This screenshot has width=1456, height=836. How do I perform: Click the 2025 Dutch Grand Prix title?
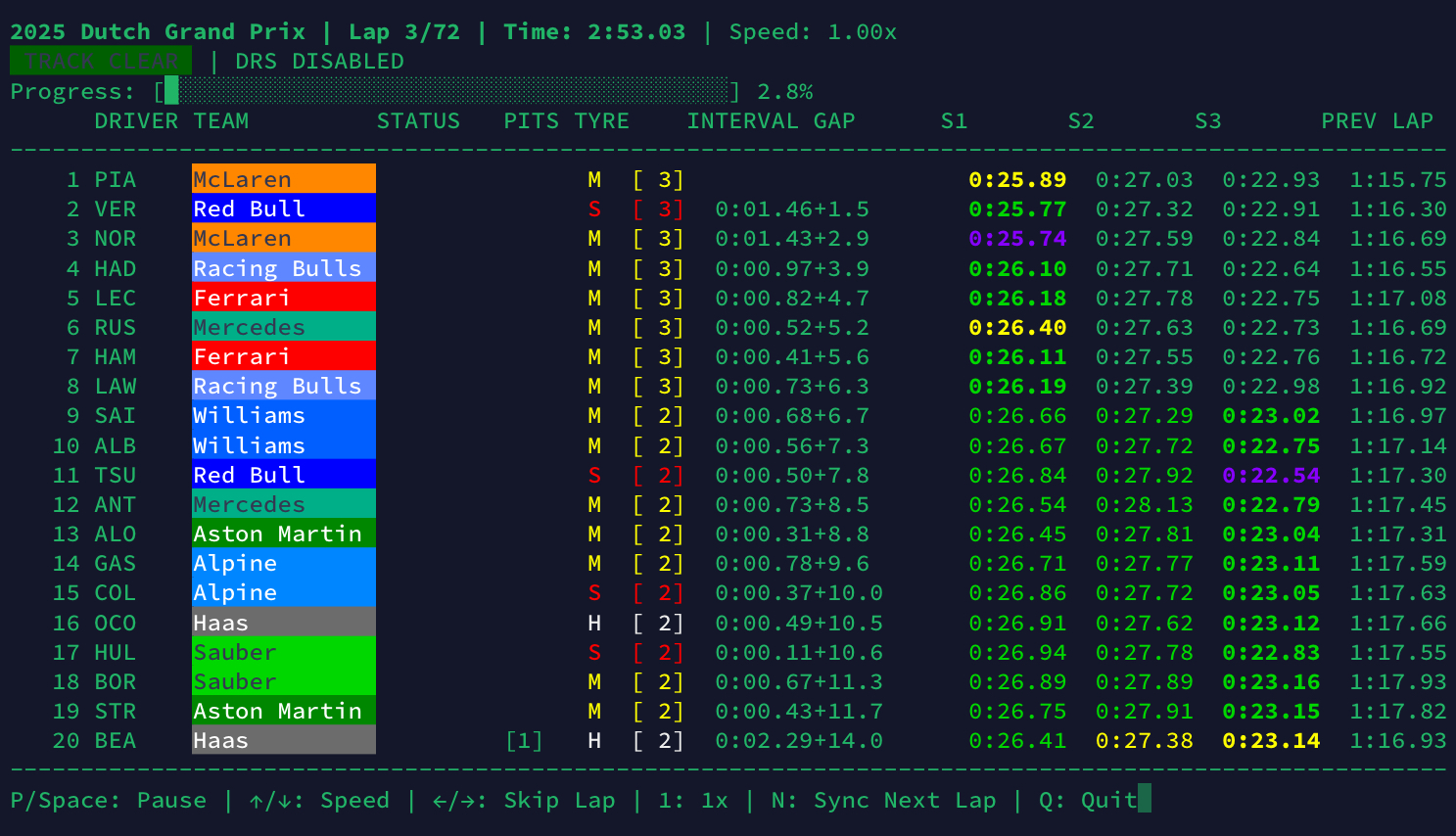pos(158,31)
